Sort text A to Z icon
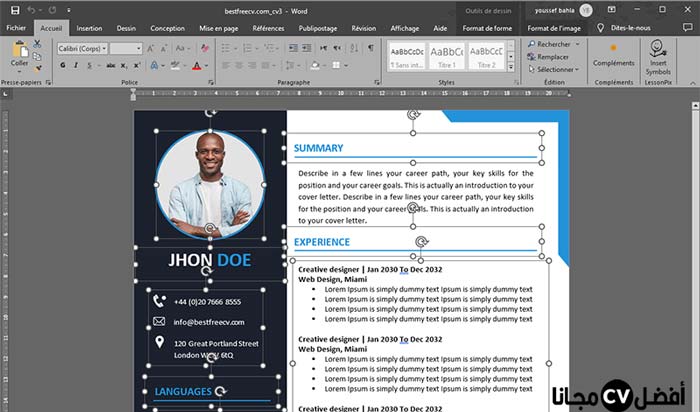Screen dimensions: 700x412 point(354,48)
